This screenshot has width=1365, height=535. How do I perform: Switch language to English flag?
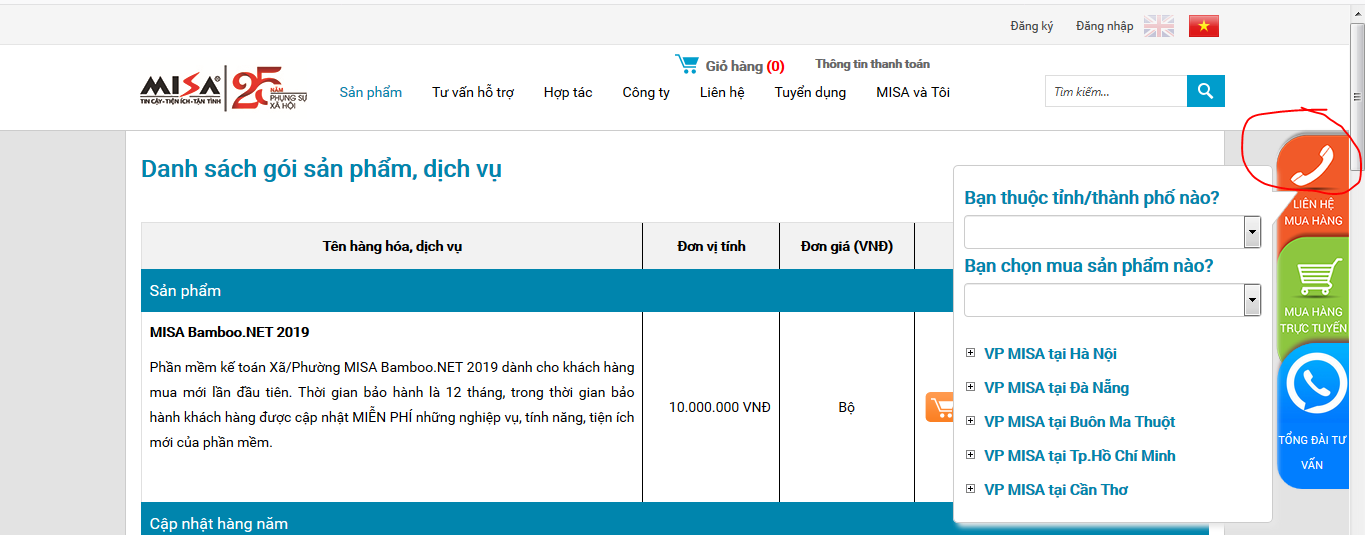1159,26
